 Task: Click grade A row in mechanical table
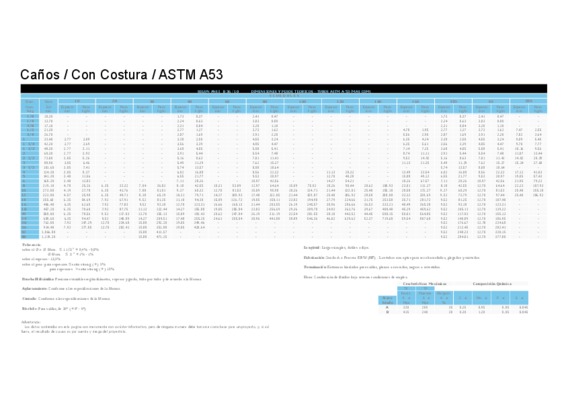click(453, 308)
